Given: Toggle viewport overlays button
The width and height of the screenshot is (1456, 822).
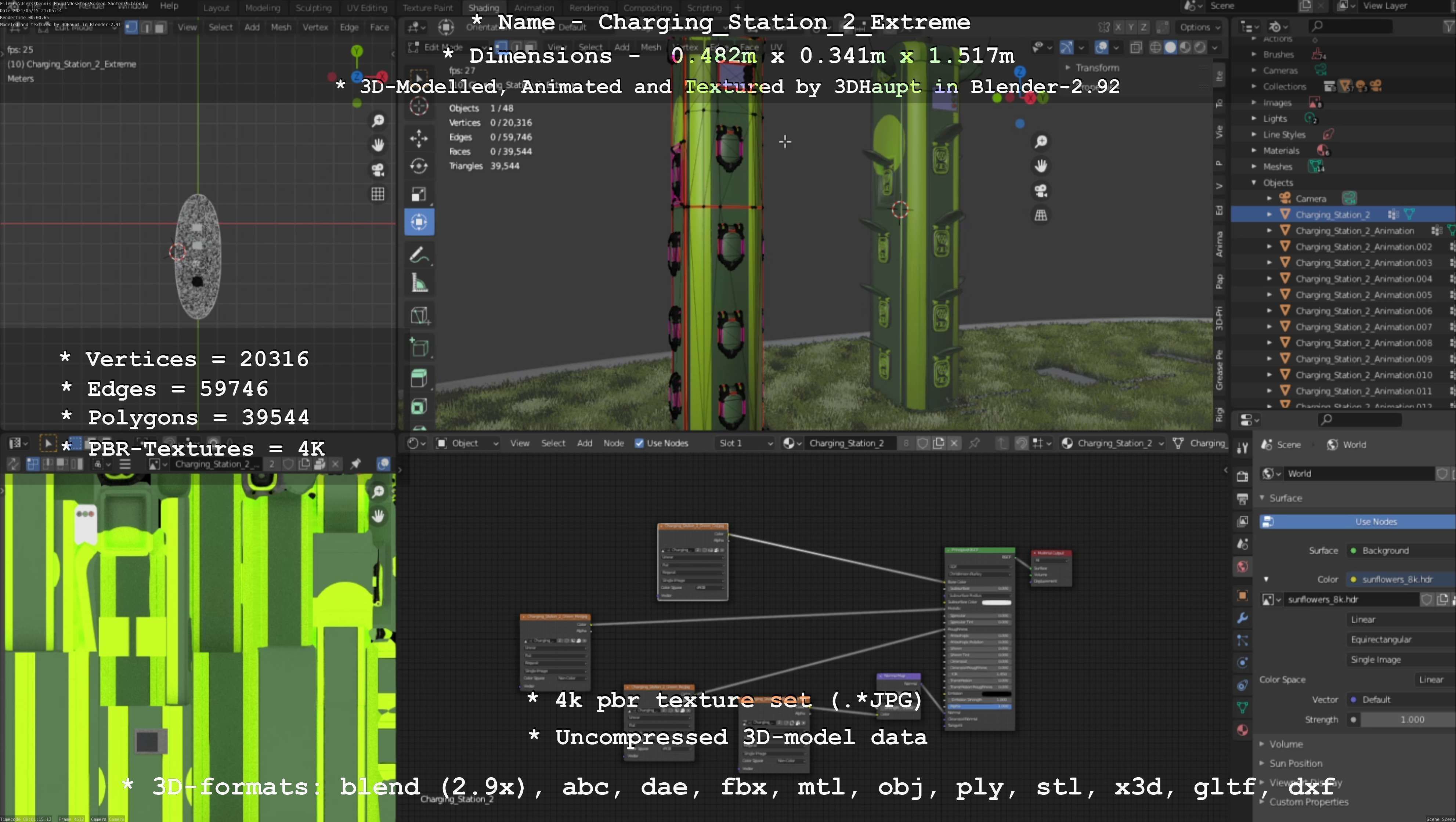Looking at the screenshot, I should (x=1102, y=47).
